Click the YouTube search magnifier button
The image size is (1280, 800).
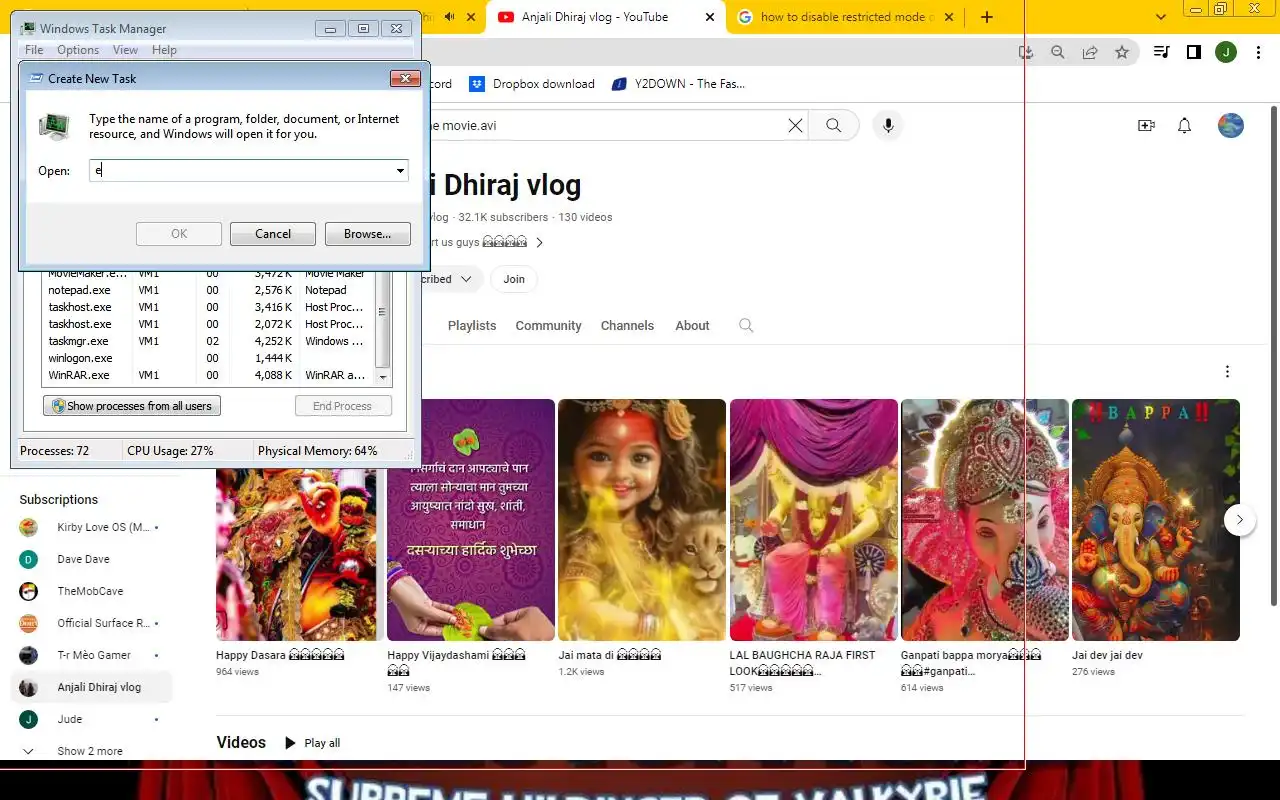833,125
